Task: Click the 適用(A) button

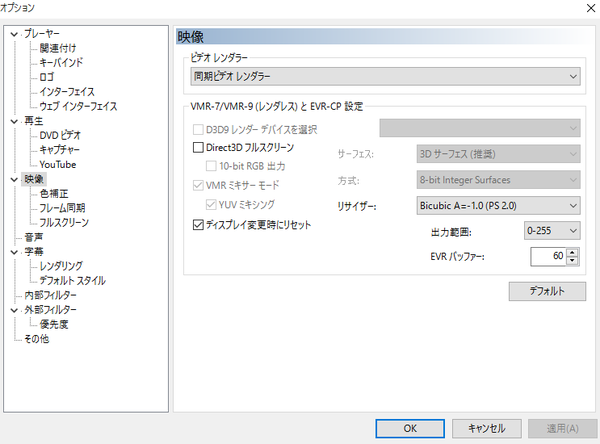Action: coord(562,428)
